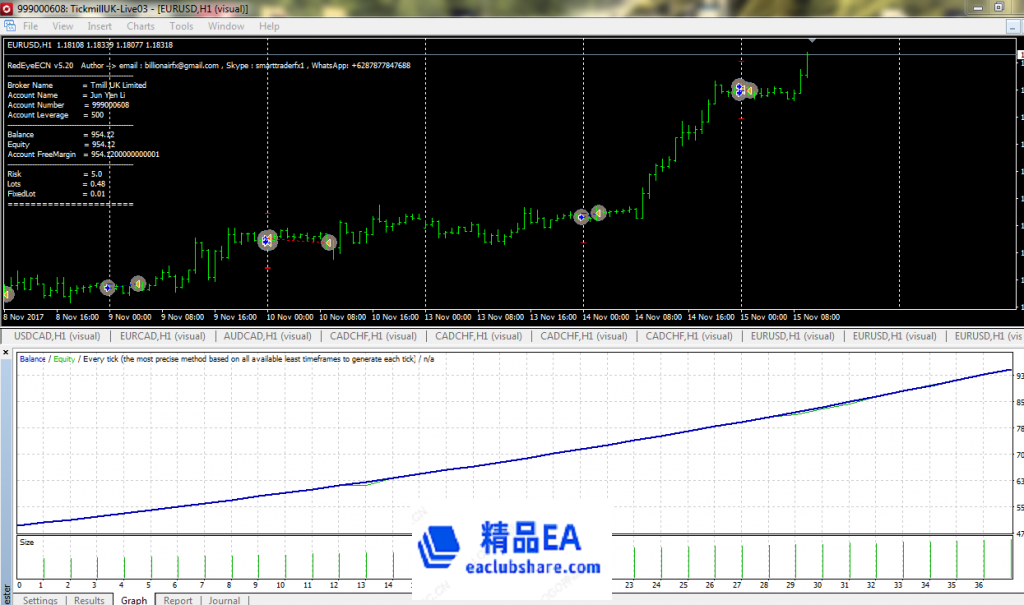The image size is (1024, 605).
Task: Open the Window menu
Action: tap(226, 26)
